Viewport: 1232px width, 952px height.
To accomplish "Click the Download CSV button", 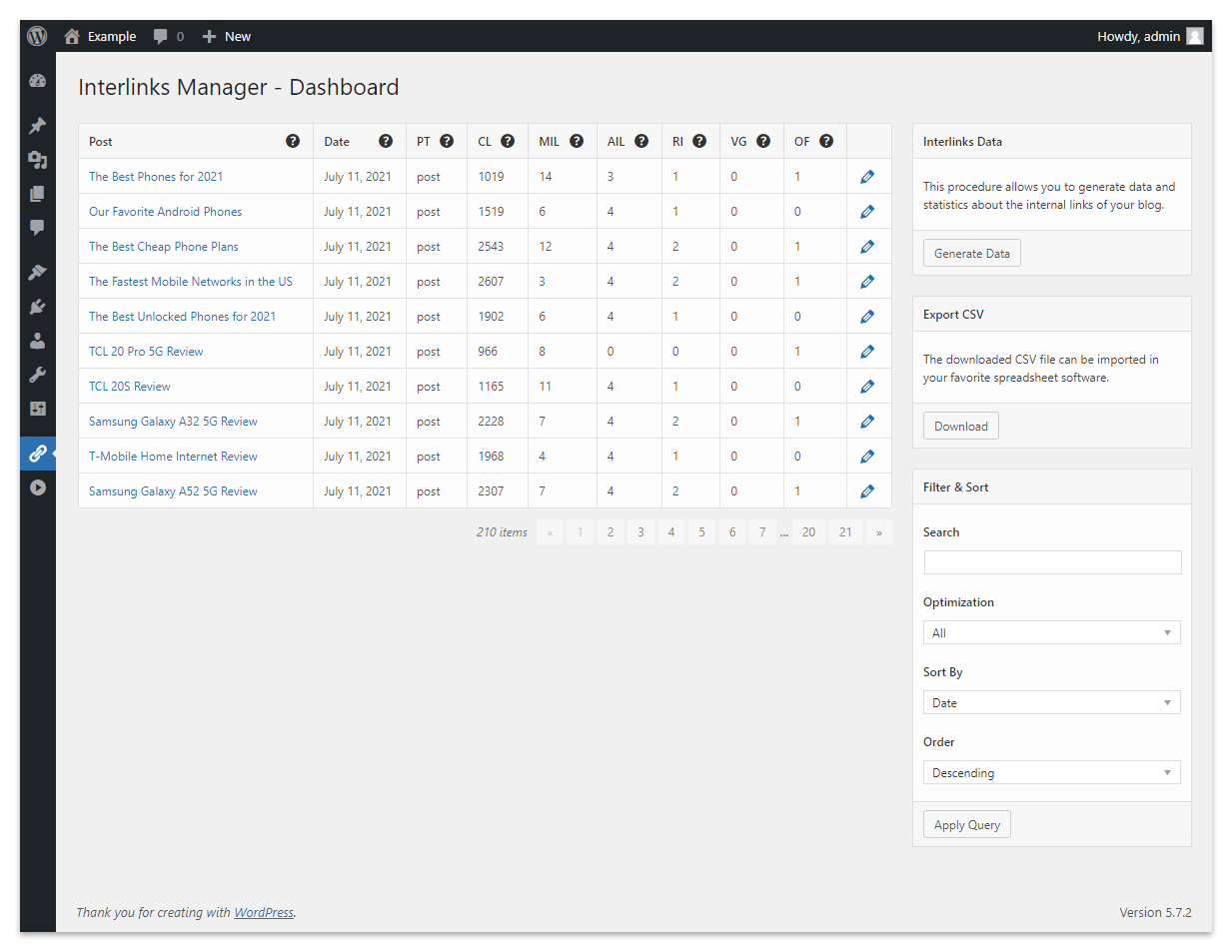I will (x=961, y=426).
